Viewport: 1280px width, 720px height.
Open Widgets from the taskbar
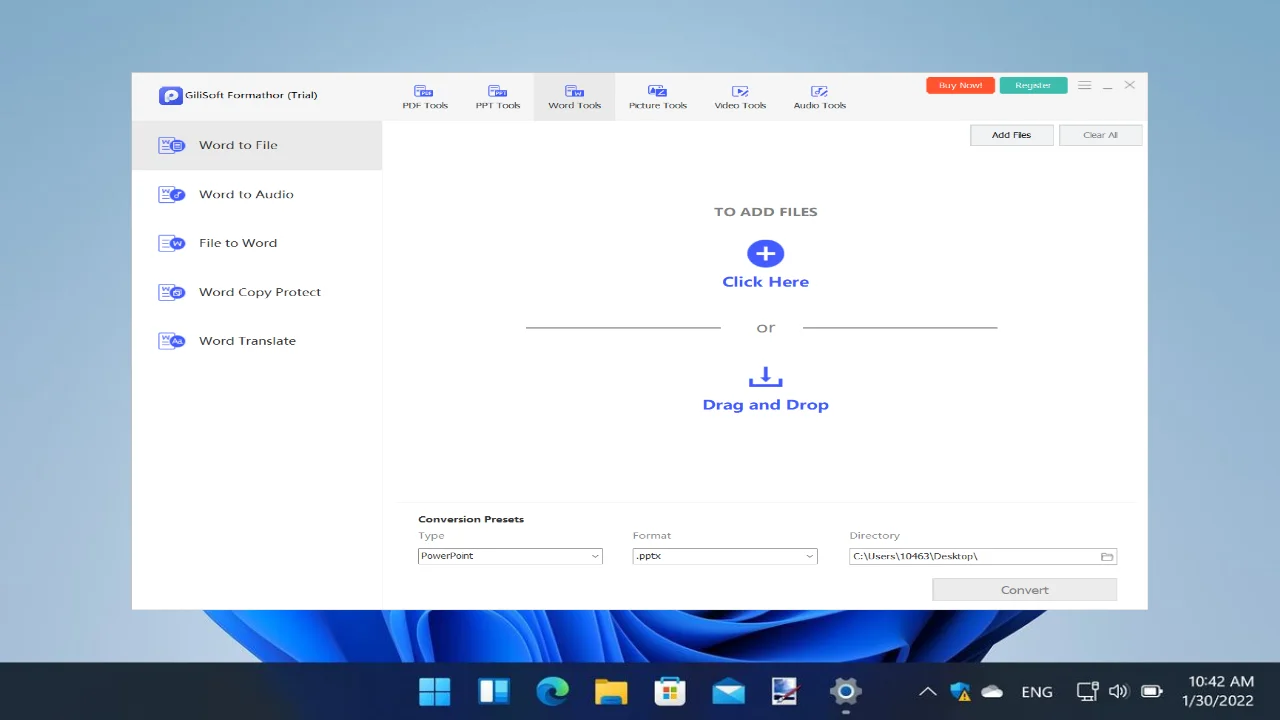[x=494, y=691]
